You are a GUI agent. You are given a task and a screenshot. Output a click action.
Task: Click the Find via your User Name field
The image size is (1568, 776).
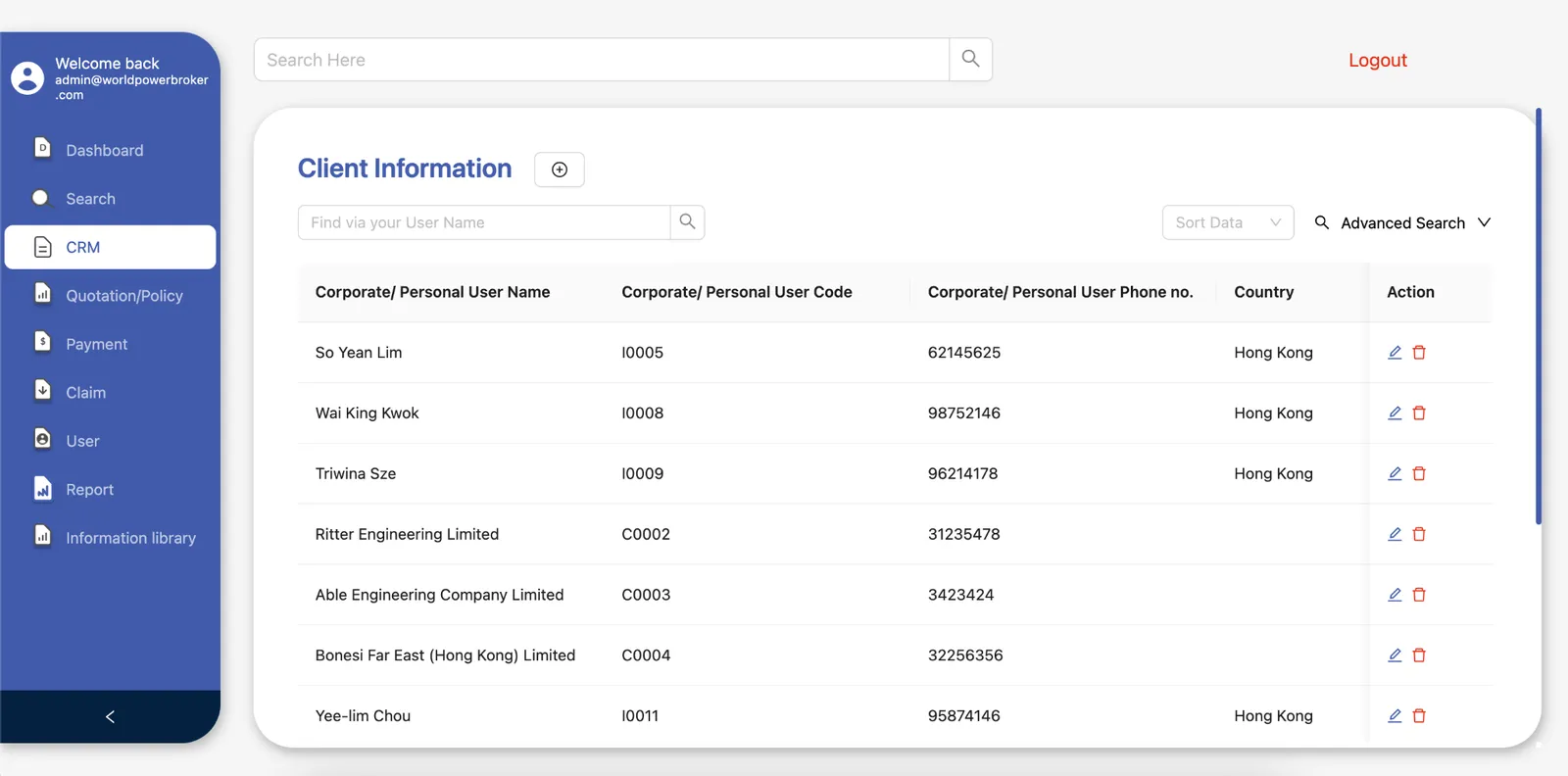tap(484, 222)
